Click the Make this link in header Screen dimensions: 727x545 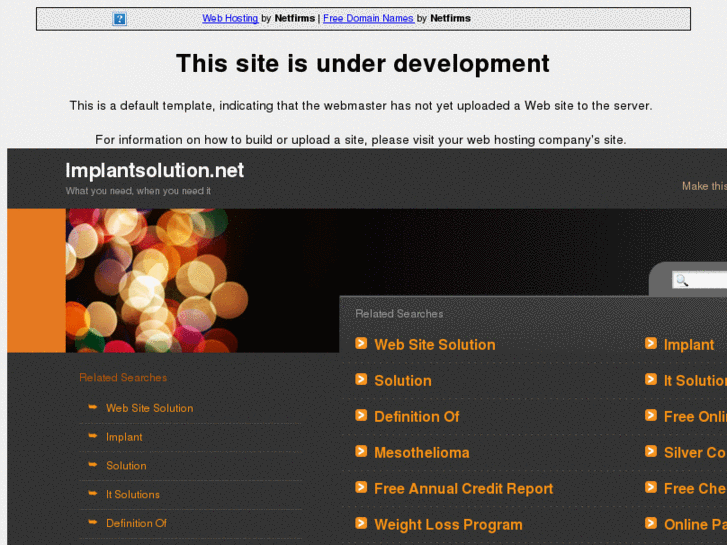tap(704, 186)
